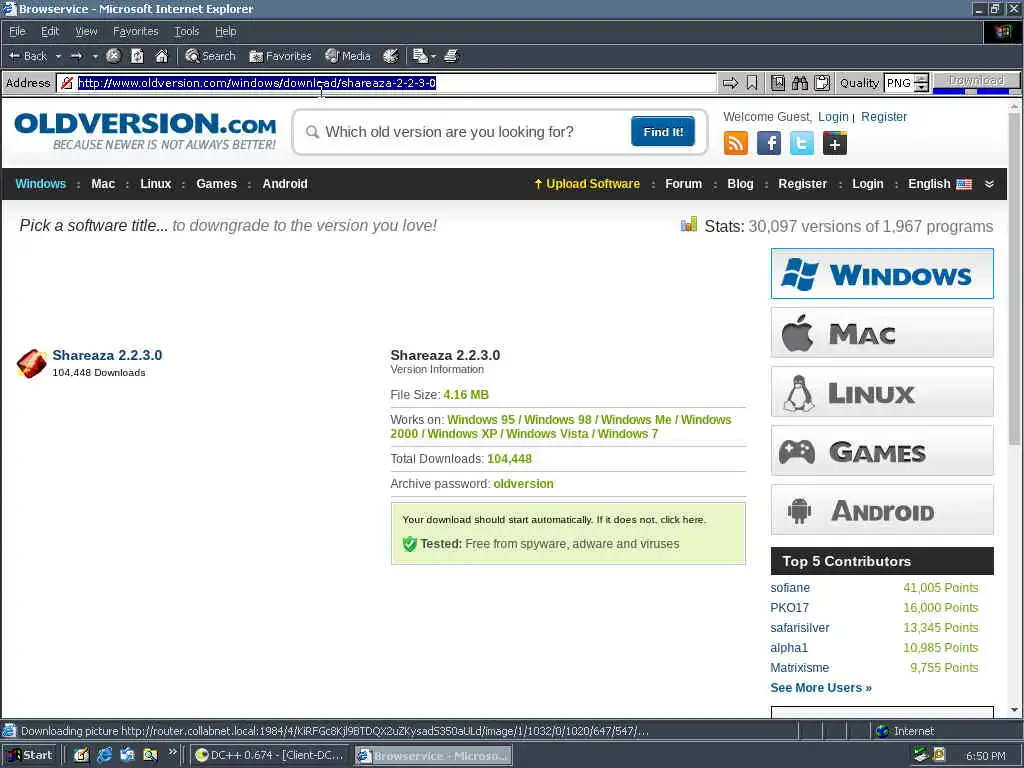
Task: Go back with the Back arrow button
Action: [x=28, y=56]
